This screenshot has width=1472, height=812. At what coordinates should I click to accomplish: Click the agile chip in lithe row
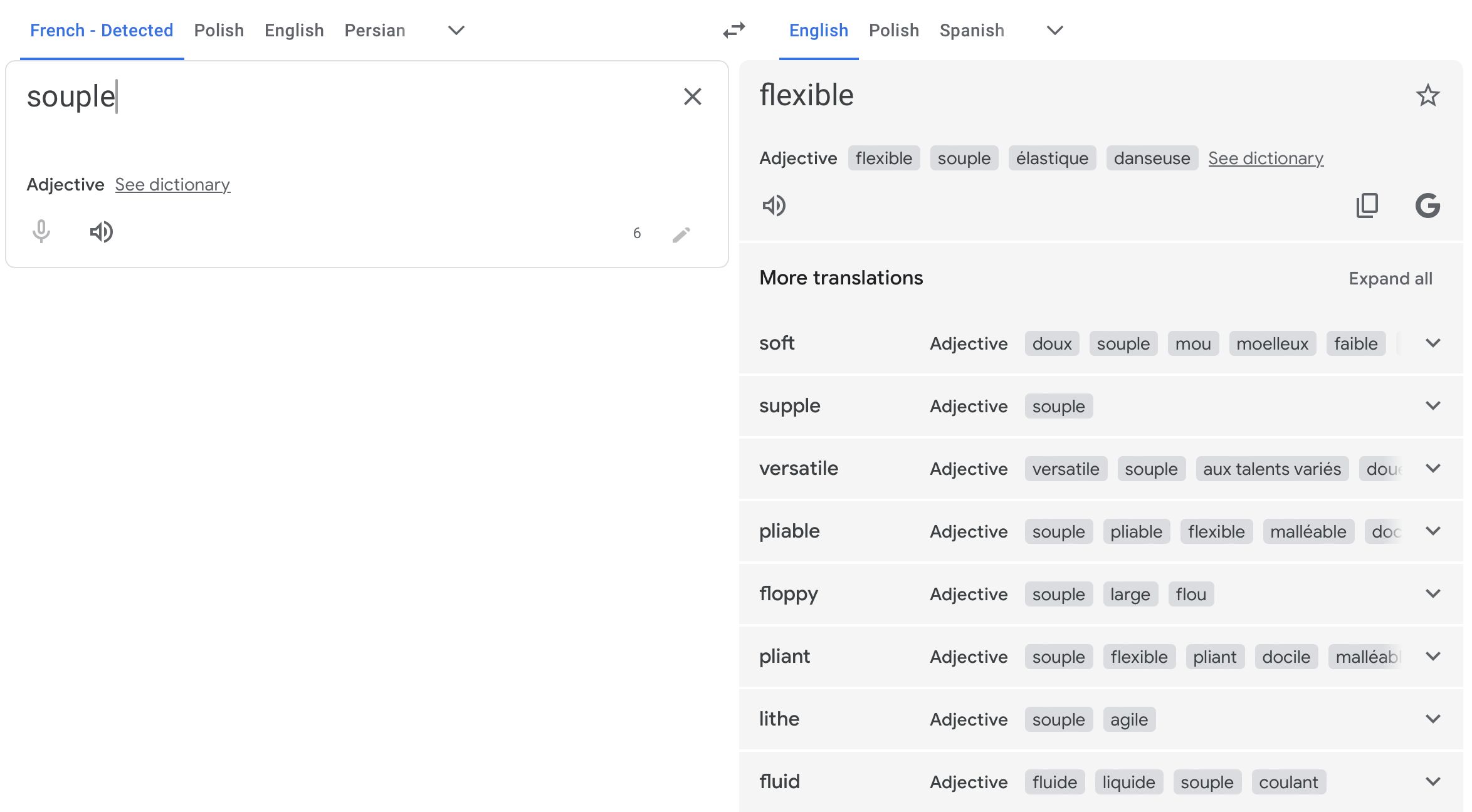point(1129,719)
